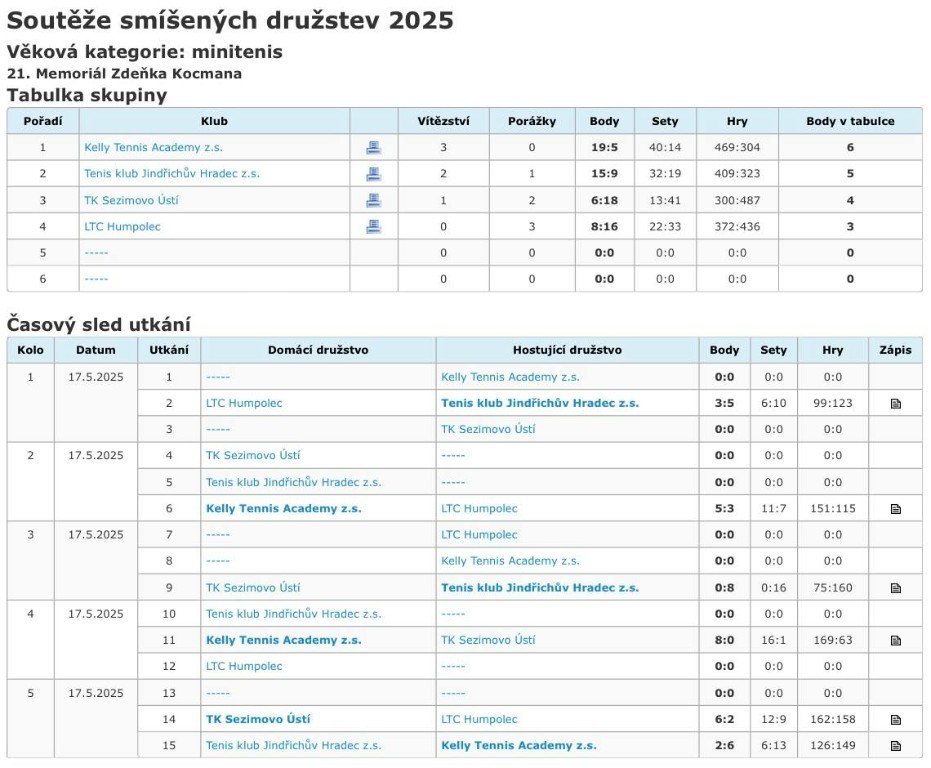Screen dimensions: 931x768
Task: Select score 2:6 for match 15
Action: click(x=724, y=745)
